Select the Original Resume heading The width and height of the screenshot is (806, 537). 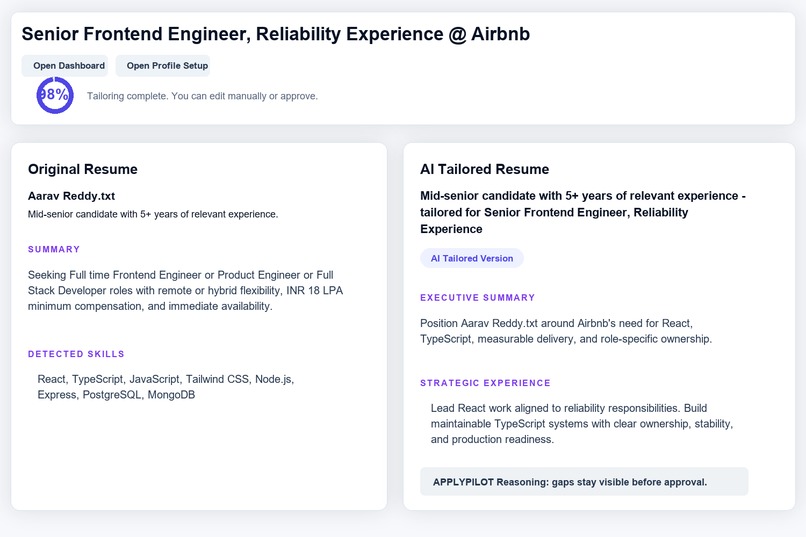[83, 169]
